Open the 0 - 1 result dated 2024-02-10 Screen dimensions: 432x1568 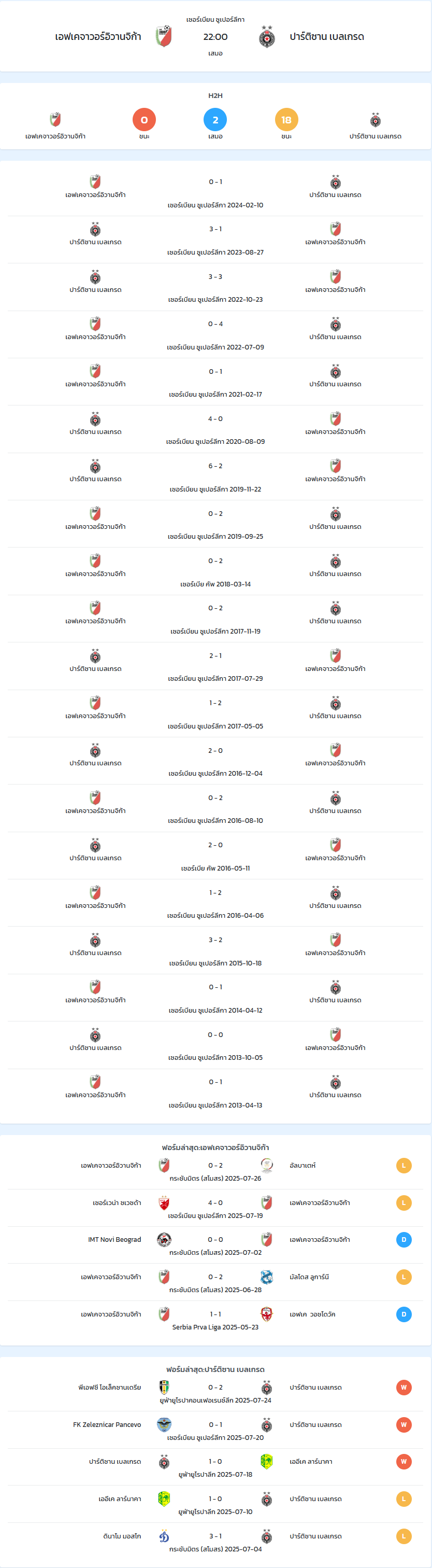[x=215, y=193]
